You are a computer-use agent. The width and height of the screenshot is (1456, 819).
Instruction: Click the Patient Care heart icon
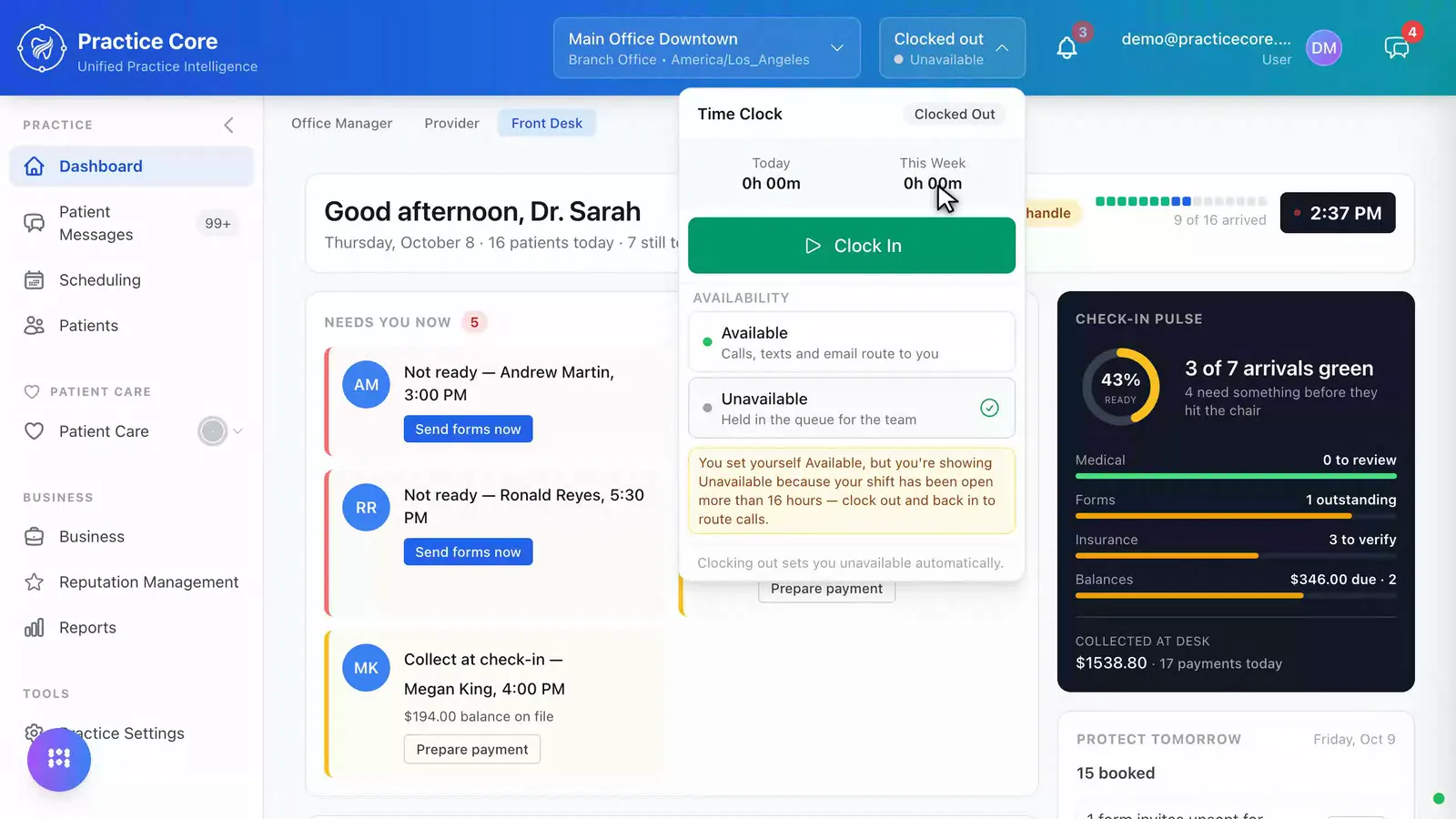[x=35, y=431]
